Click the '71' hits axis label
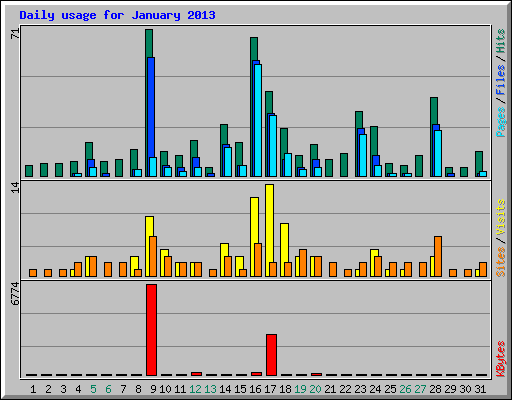The width and height of the screenshot is (512, 400). pyautogui.click(x=15, y=34)
